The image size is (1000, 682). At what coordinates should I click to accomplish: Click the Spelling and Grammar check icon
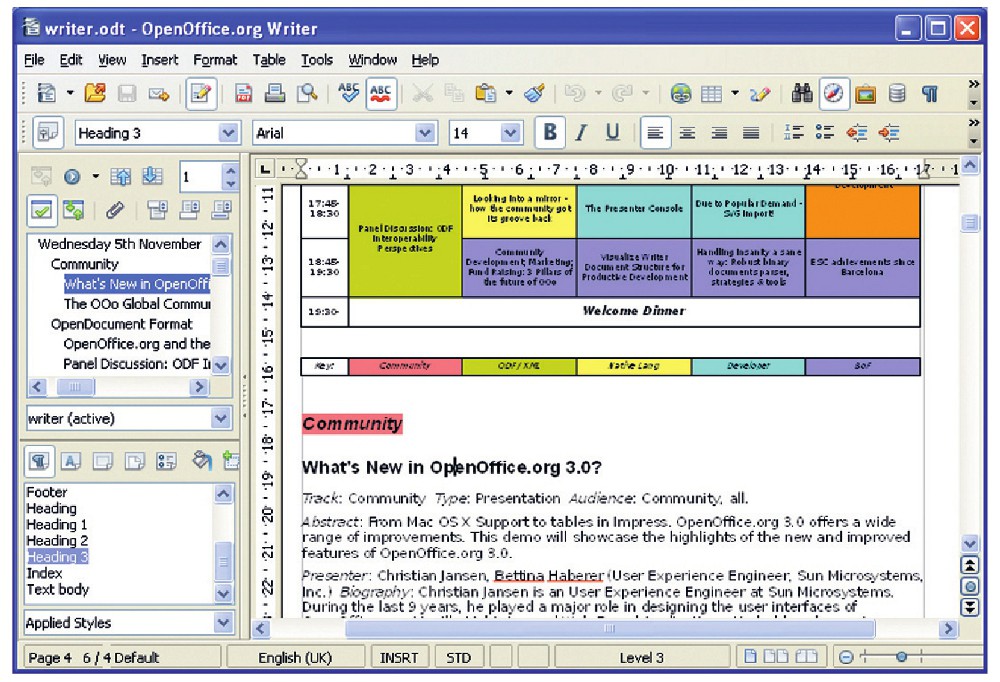pyautogui.click(x=348, y=94)
